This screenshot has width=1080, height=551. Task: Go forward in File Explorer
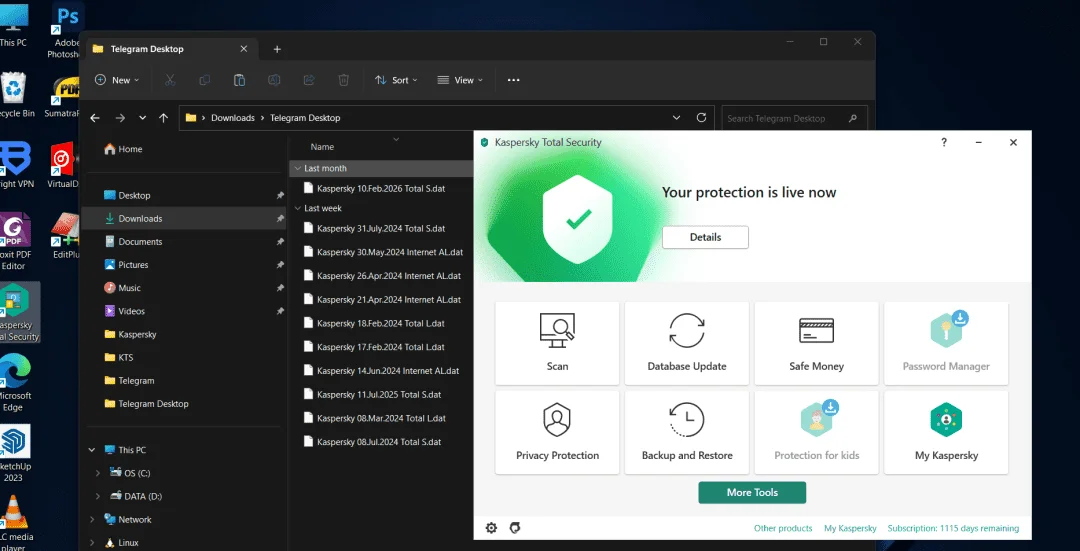pyautogui.click(x=120, y=118)
